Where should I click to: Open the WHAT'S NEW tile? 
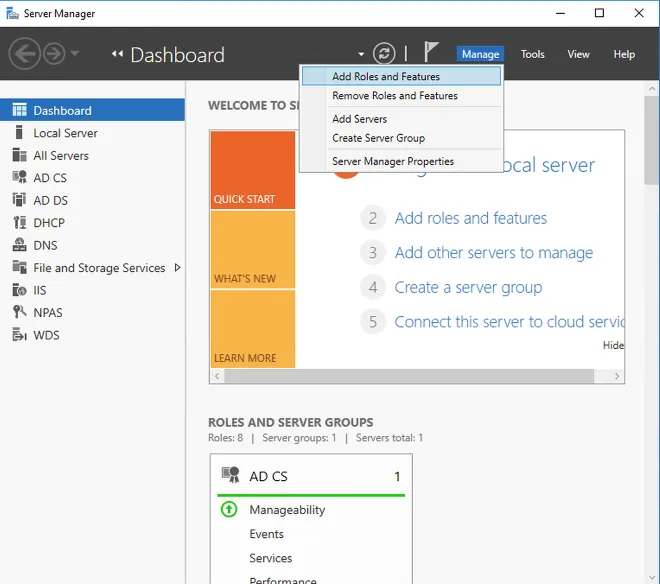click(253, 249)
